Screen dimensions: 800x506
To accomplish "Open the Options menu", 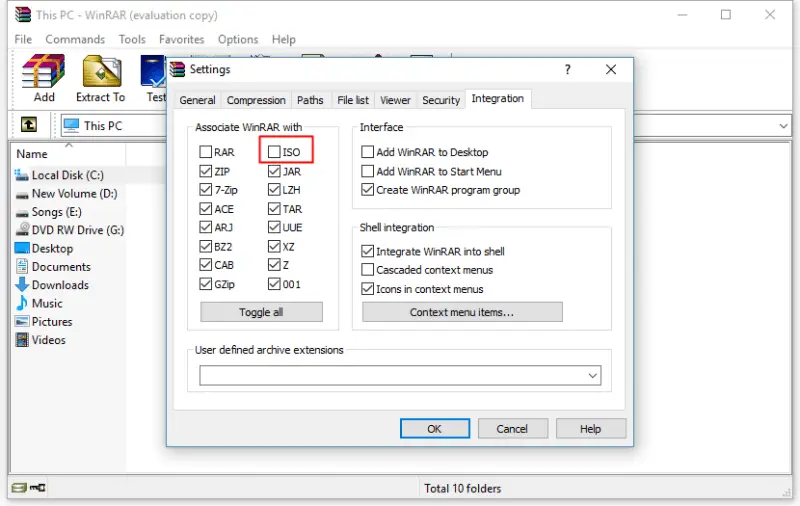I will 238,39.
